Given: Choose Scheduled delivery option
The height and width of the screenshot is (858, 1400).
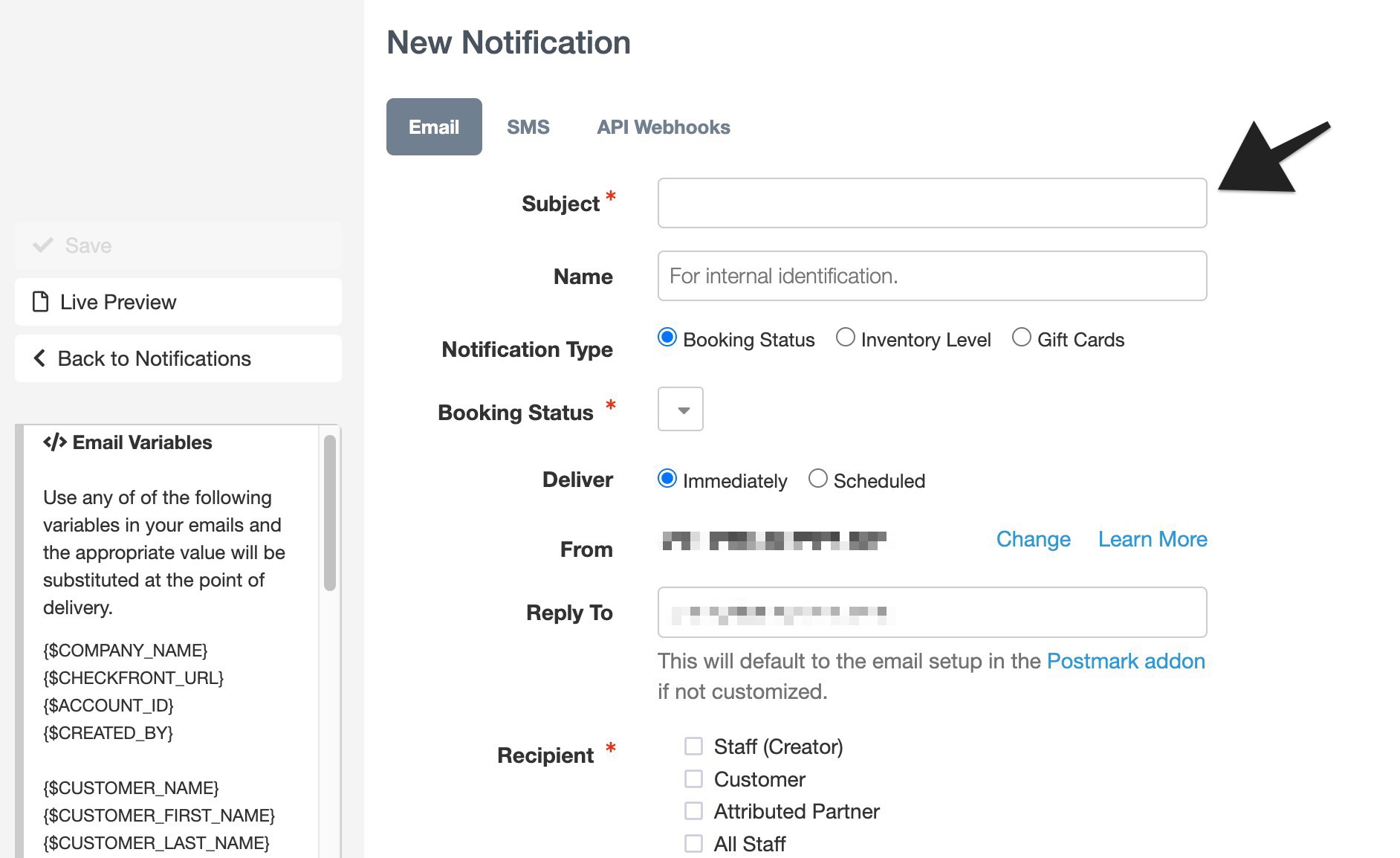Looking at the screenshot, I should [818, 479].
